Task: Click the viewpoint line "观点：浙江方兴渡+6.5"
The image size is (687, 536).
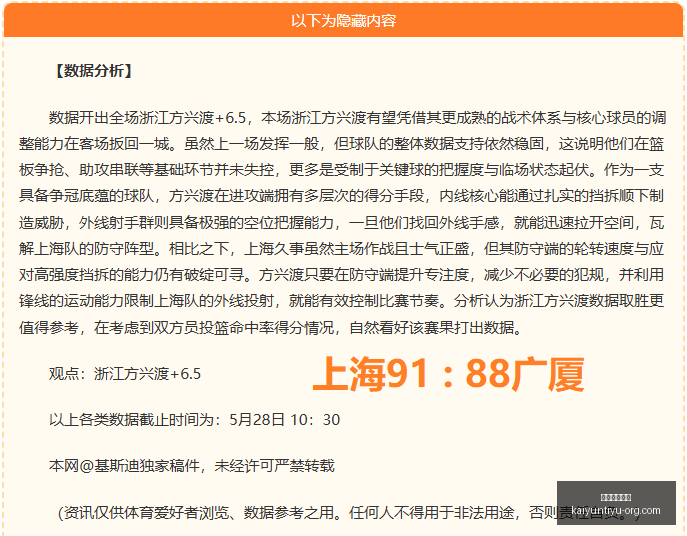Action: [x=125, y=374]
